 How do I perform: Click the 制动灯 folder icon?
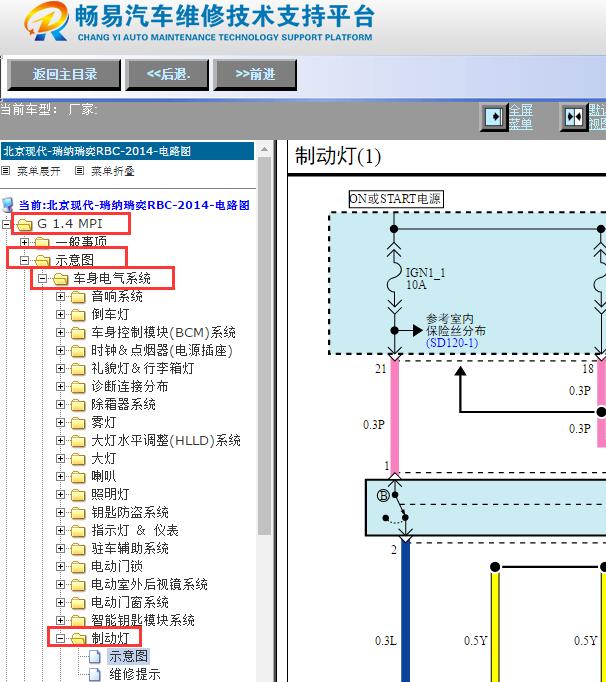click(78, 639)
